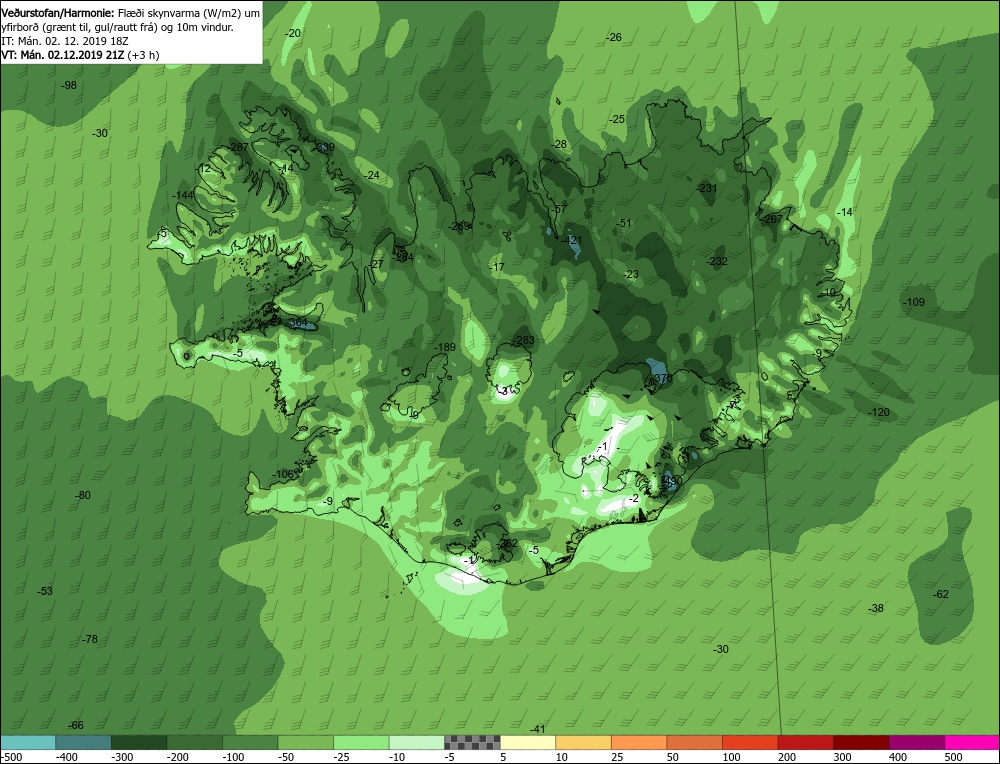
Task: Click the '-78' map value
Action: point(90,639)
